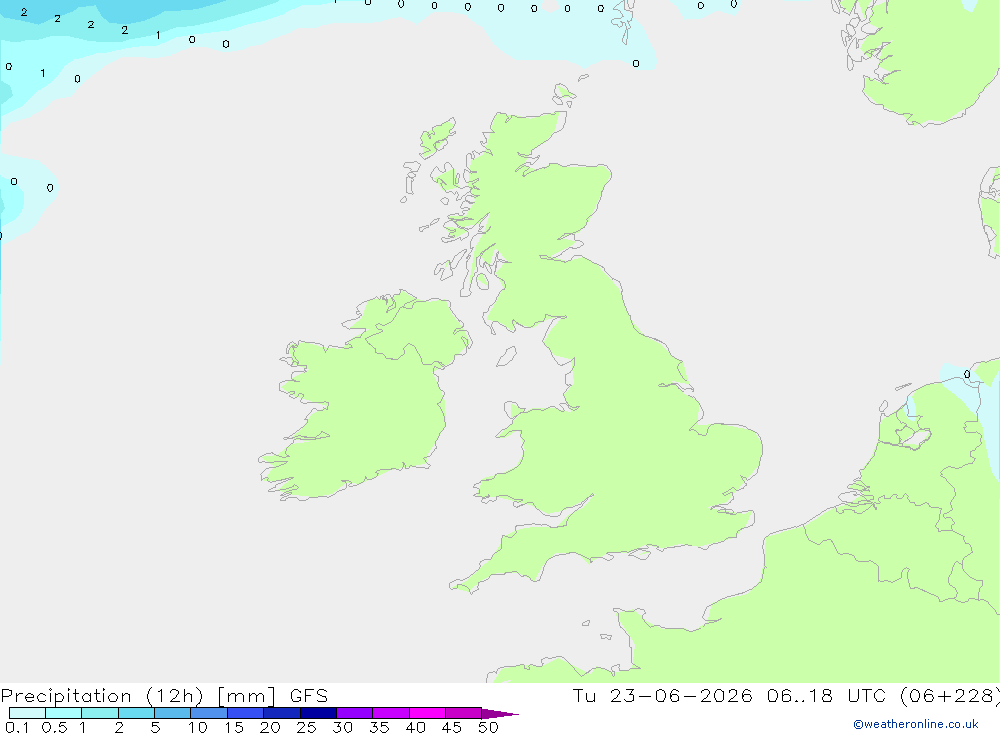This screenshot has height=733, width=1000.
Task: Click the '0.1' legend label
Action: click(x=17, y=727)
